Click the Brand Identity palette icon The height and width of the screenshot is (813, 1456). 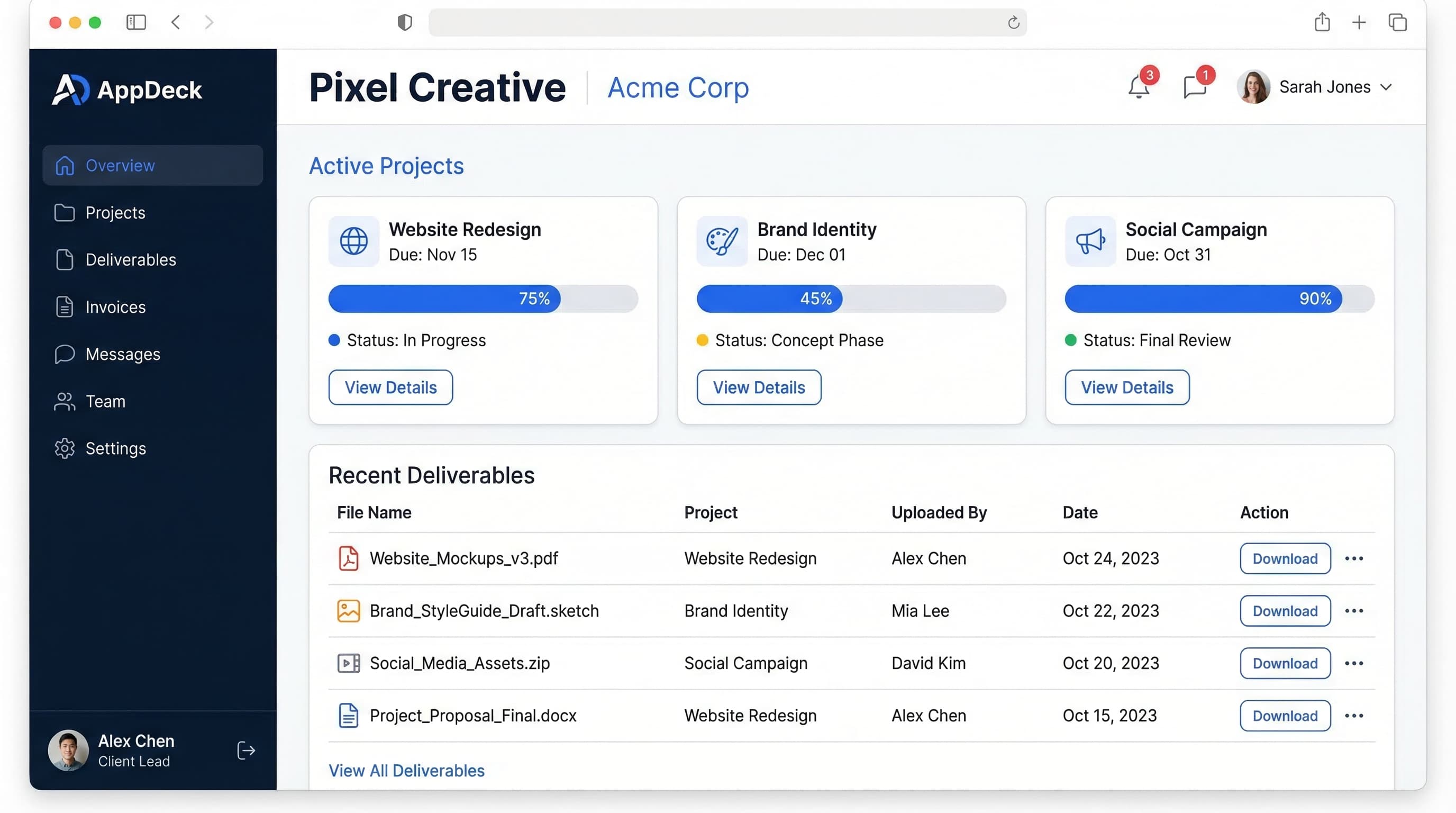(x=722, y=241)
